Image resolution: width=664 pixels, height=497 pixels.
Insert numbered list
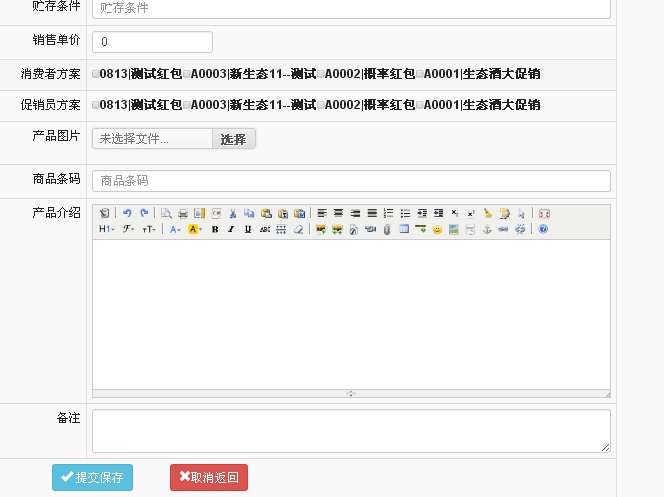(389, 213)
